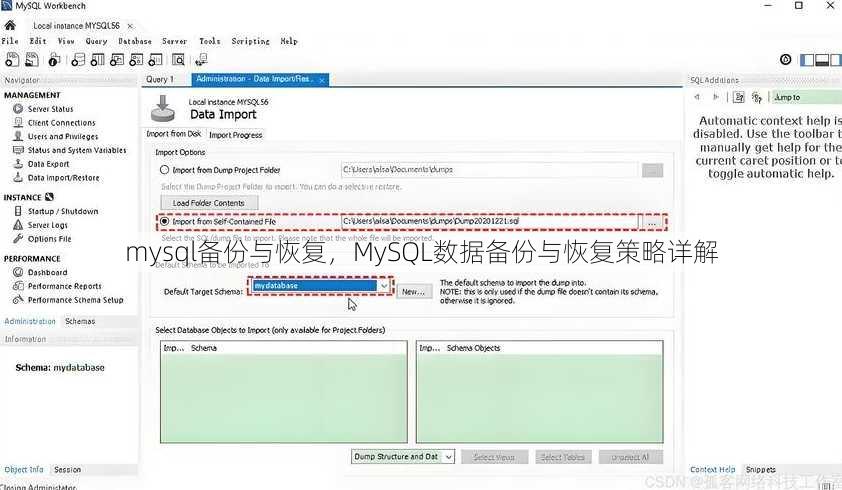Image resolution: width=842 pixels, height=490 pixels.
Task: Open the Database menu
Action: pyautogui.click(x=135, y=41)
